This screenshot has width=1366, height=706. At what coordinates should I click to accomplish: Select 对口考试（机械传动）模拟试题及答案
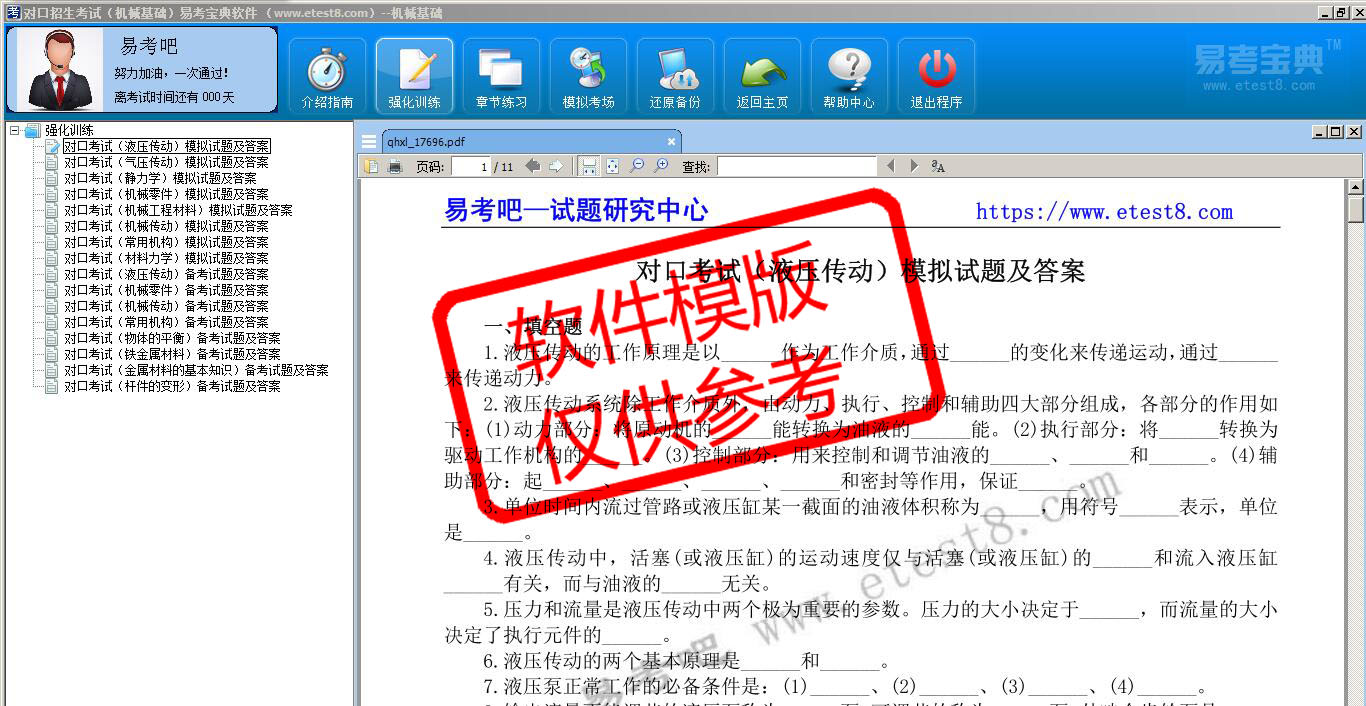pyautogui.click(x=166, y=226)
